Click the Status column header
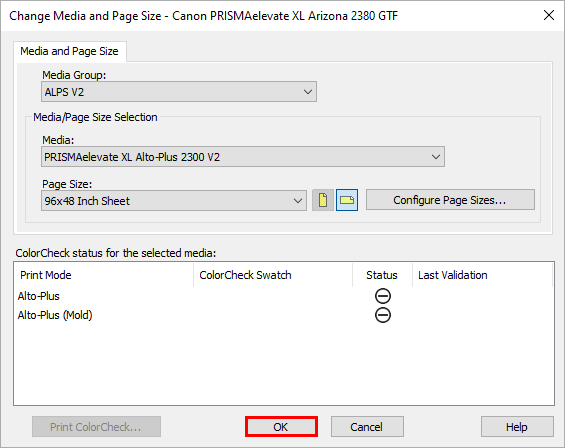This screenshot has height=448, width=565. point(382,275)
